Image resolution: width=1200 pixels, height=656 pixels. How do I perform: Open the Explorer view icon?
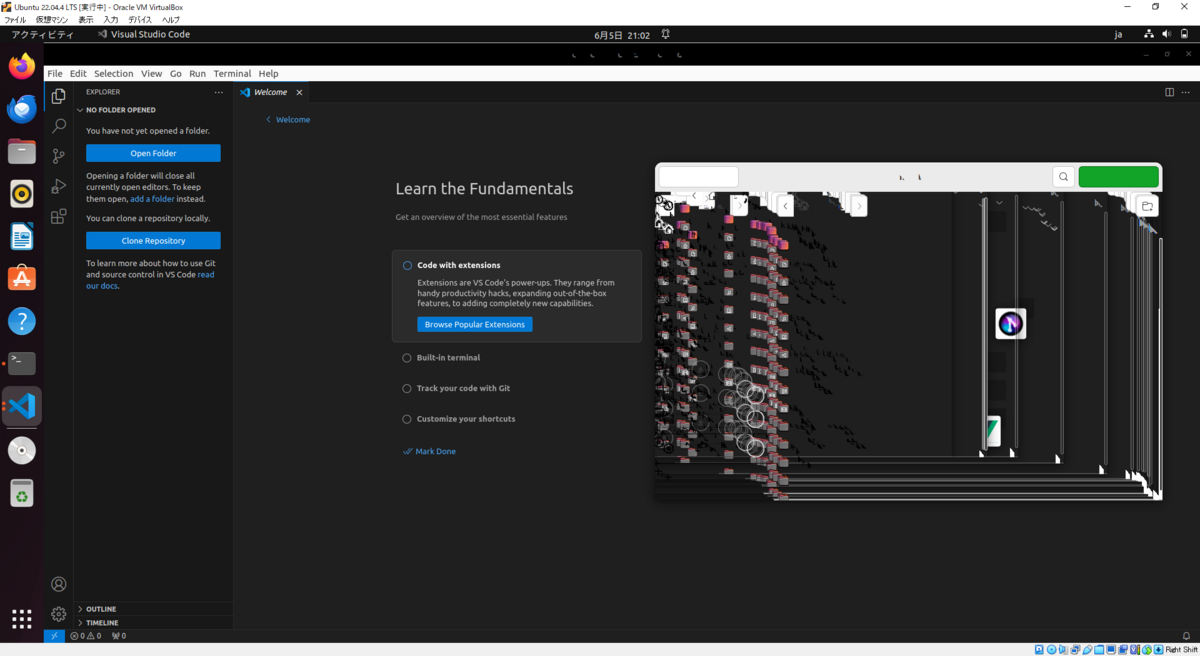[x=58, y=95]
